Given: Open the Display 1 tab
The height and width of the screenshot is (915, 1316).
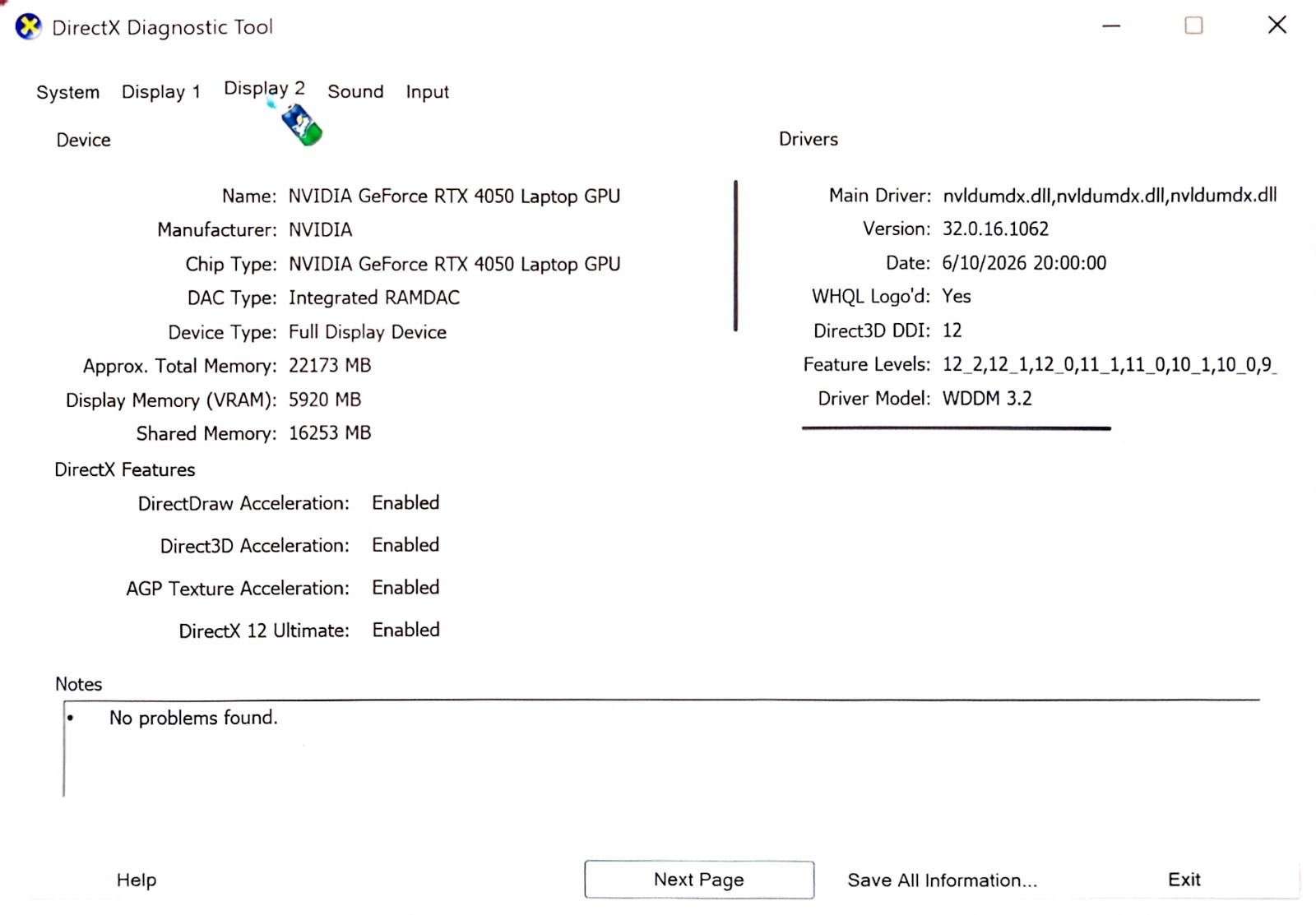Looking at the screenshot, I should coord(161,92).
